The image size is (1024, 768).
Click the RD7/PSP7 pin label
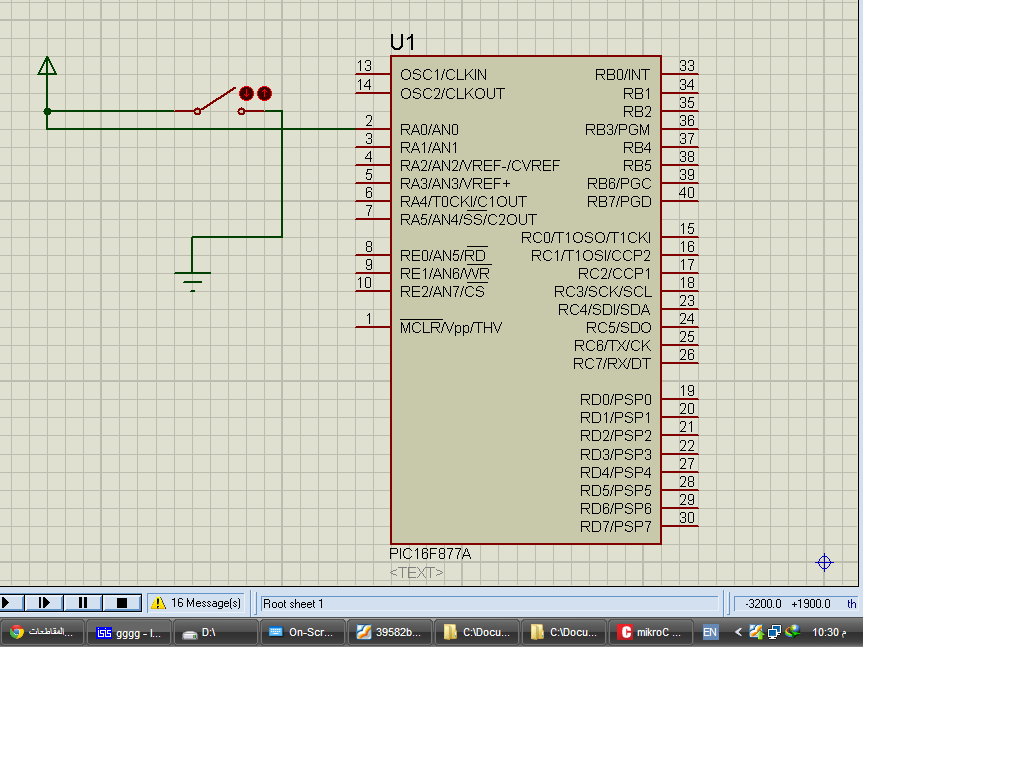pos(616,526)
